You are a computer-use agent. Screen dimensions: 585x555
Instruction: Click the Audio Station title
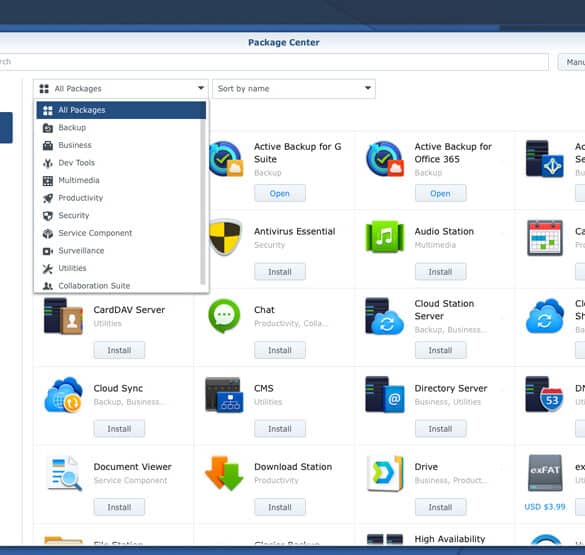tap(444, 231)
